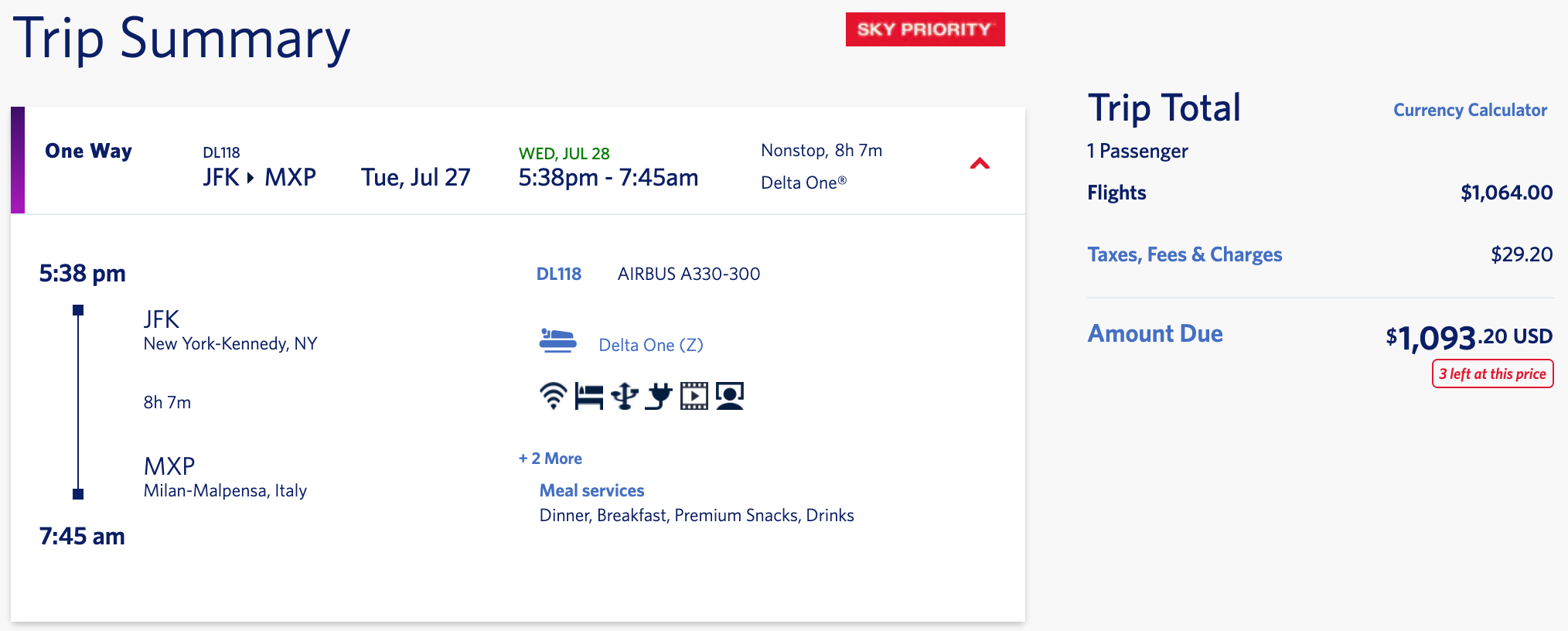Click the '3 left at this price' badge
This screenshot has width=1568, height=631.
[x=1492, y=374]
